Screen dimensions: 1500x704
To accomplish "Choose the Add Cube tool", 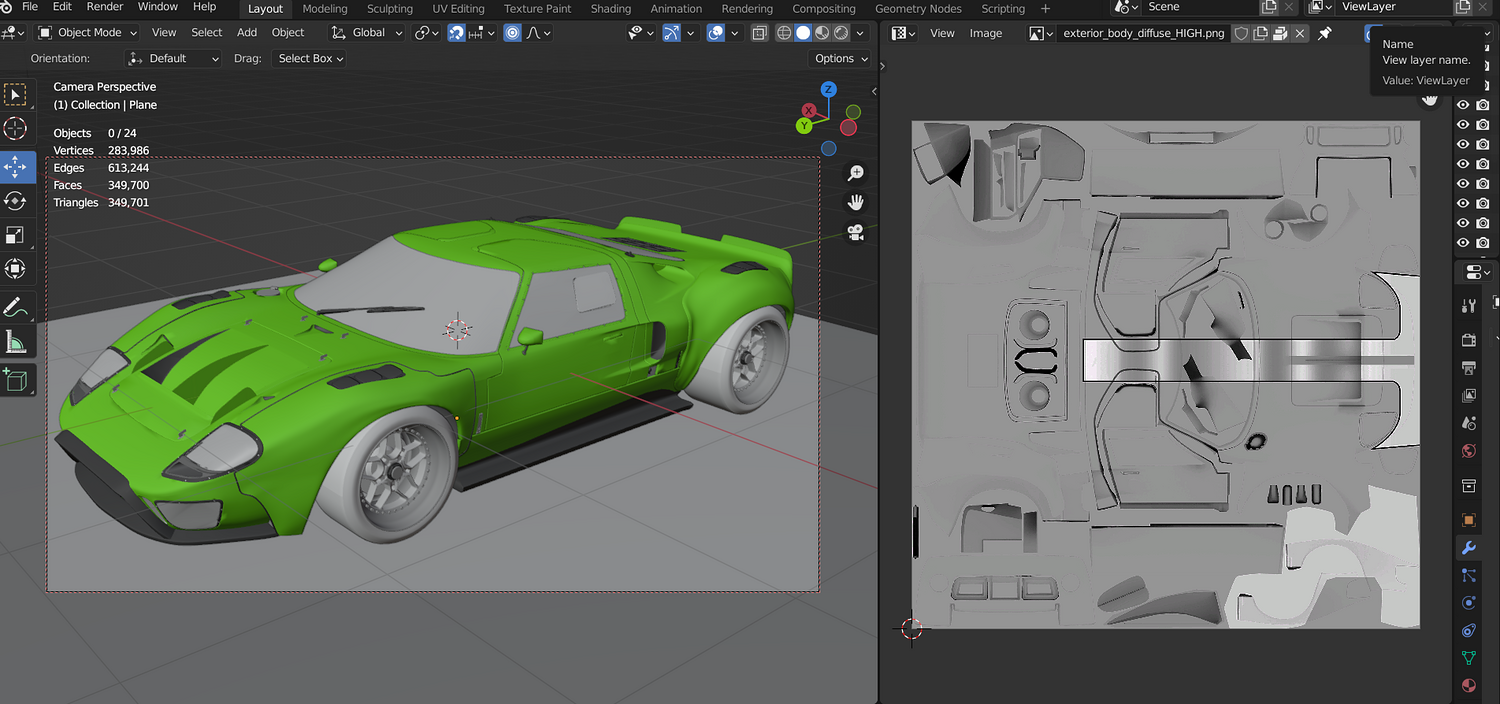I will coord(15,379).
